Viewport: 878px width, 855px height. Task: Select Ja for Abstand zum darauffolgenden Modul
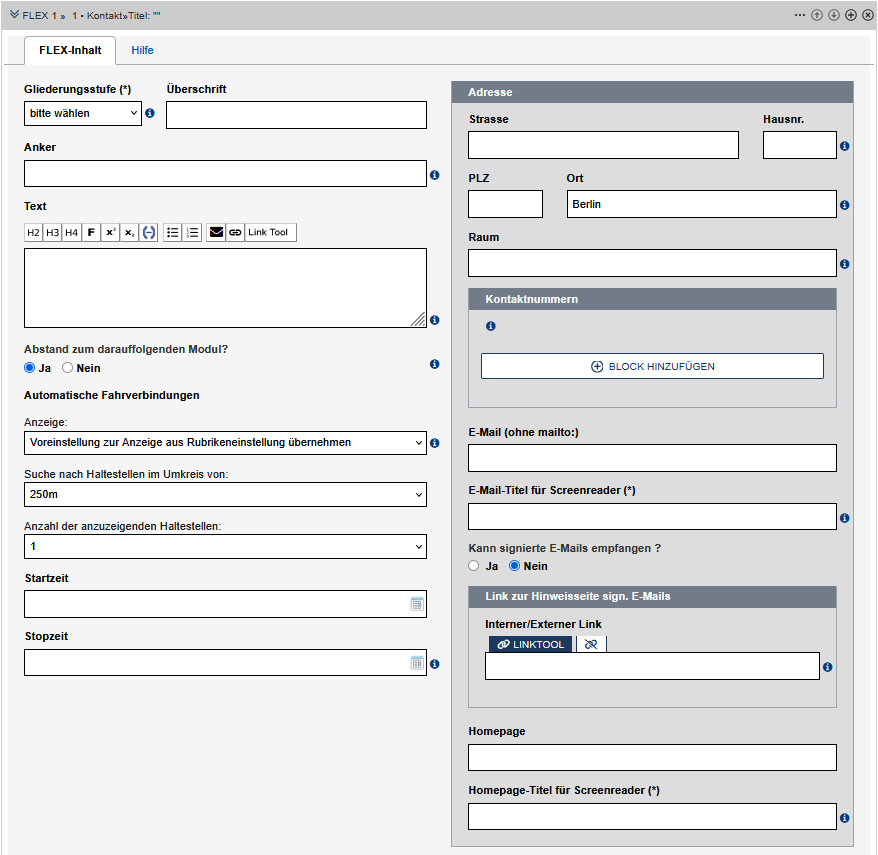30,368
